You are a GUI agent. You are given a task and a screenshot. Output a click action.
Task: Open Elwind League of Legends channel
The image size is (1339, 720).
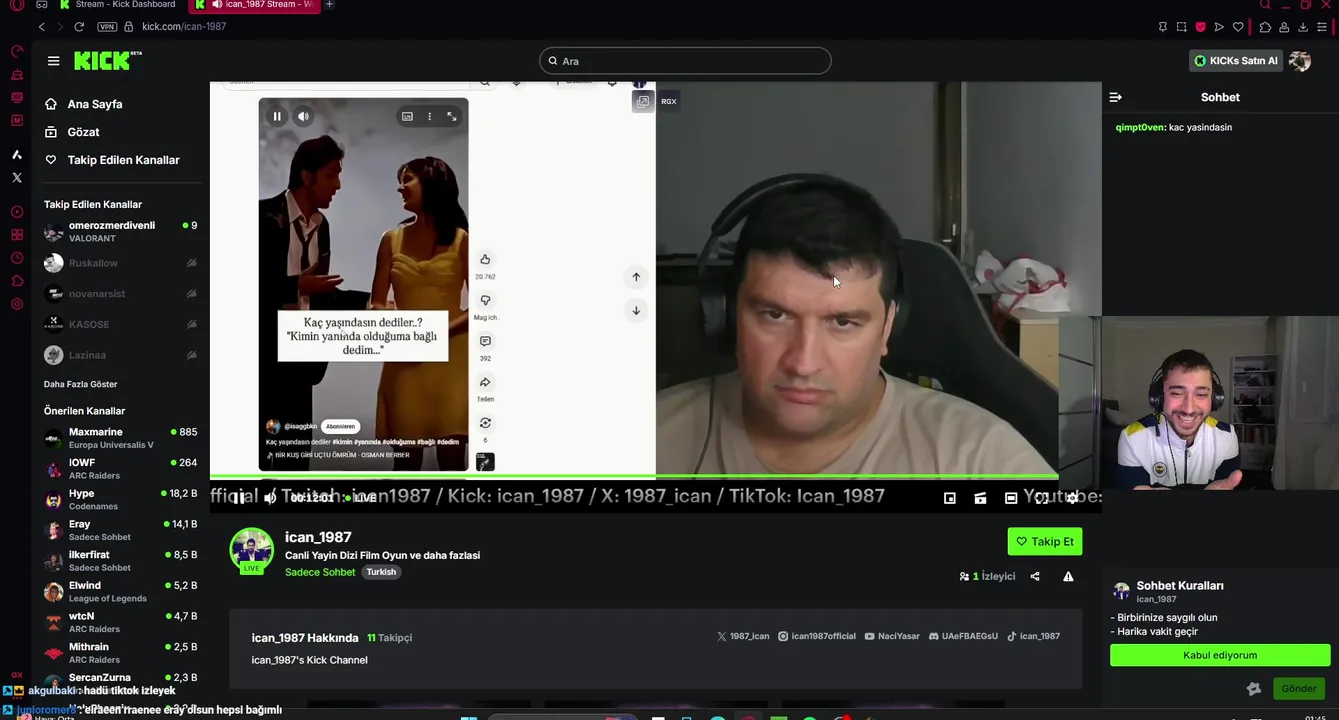coord(121,591)
